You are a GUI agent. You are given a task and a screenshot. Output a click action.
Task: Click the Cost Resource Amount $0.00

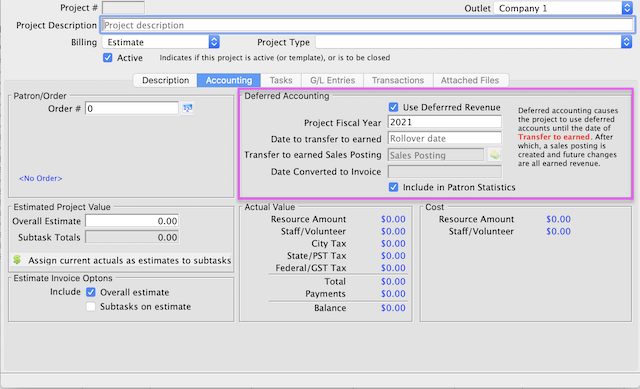point(558,219)
